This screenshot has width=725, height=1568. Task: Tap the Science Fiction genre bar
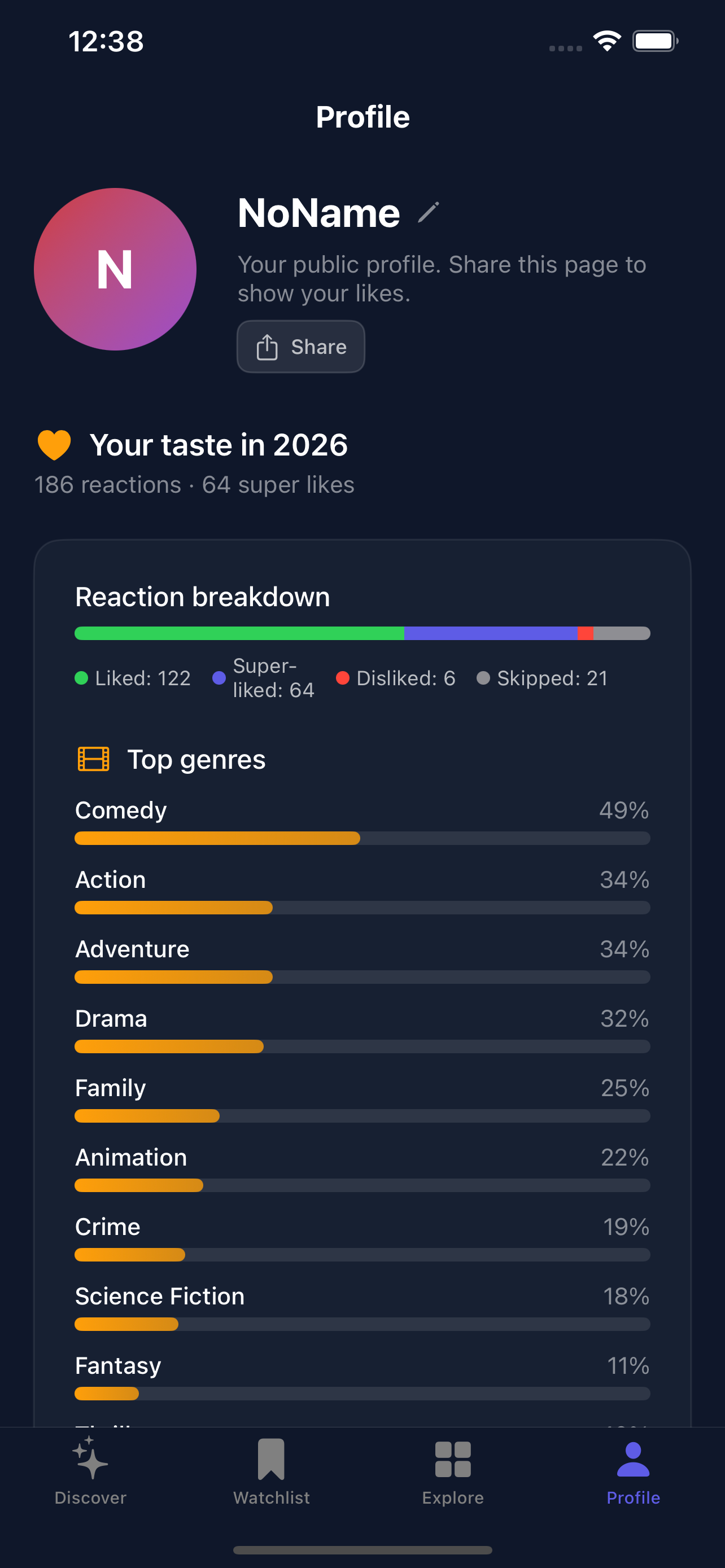point(362,1324)
